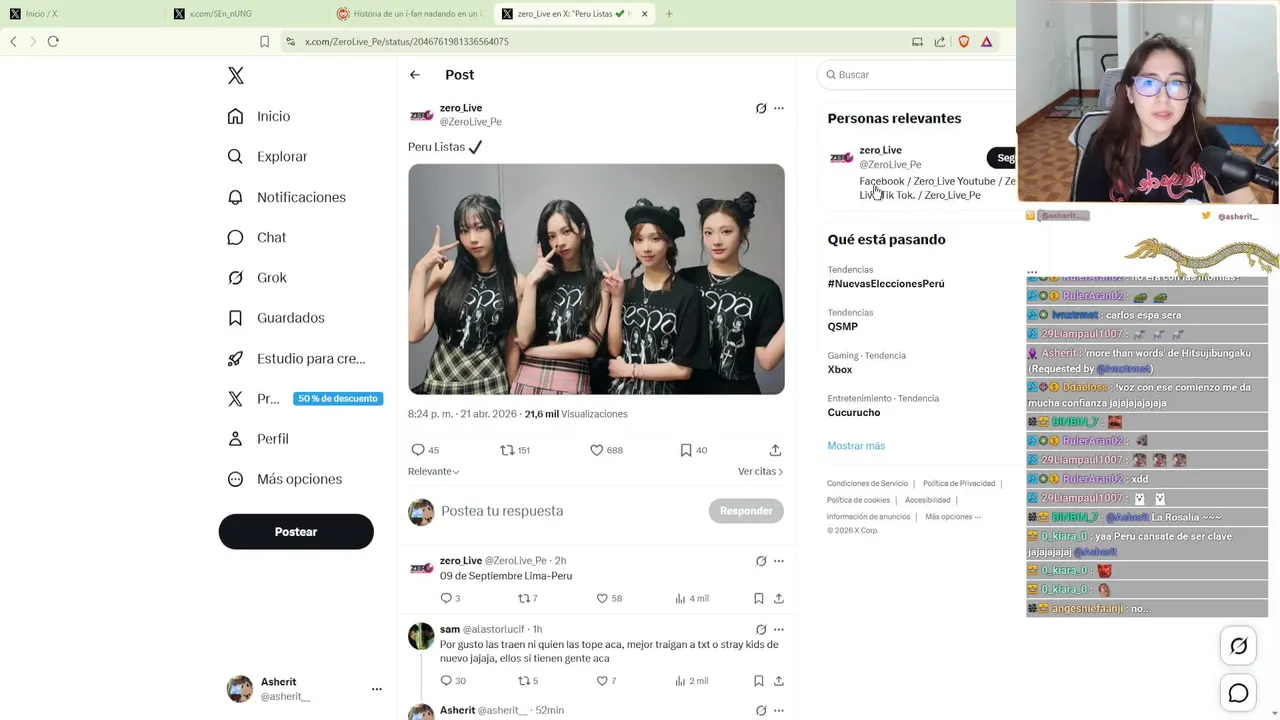Open sam's profile avatar
Viewport: 1280px width, 720px height.
pyautogui.click(x=421, y=636)
